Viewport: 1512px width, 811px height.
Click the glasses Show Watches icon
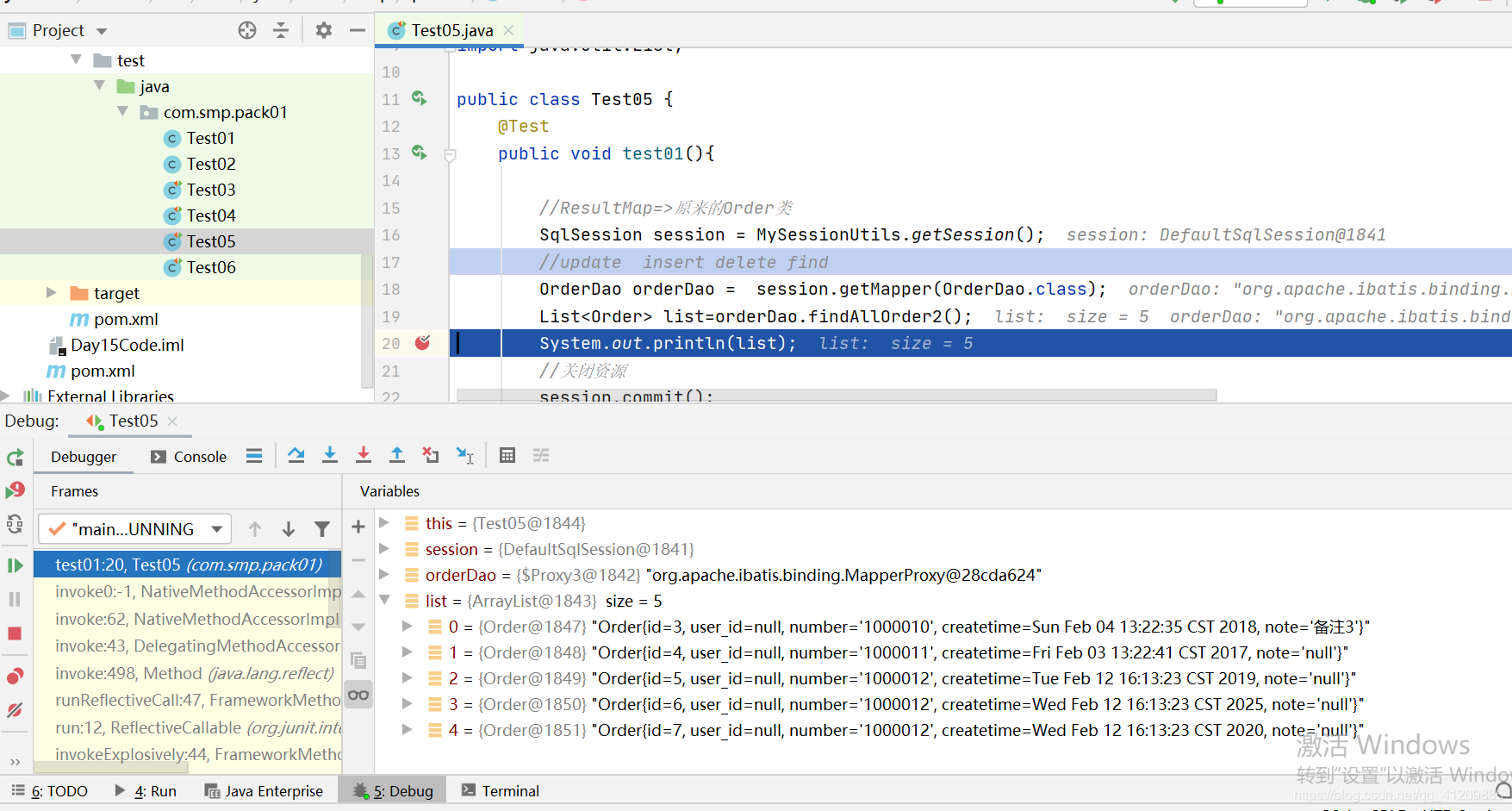(x=358, y=695)
